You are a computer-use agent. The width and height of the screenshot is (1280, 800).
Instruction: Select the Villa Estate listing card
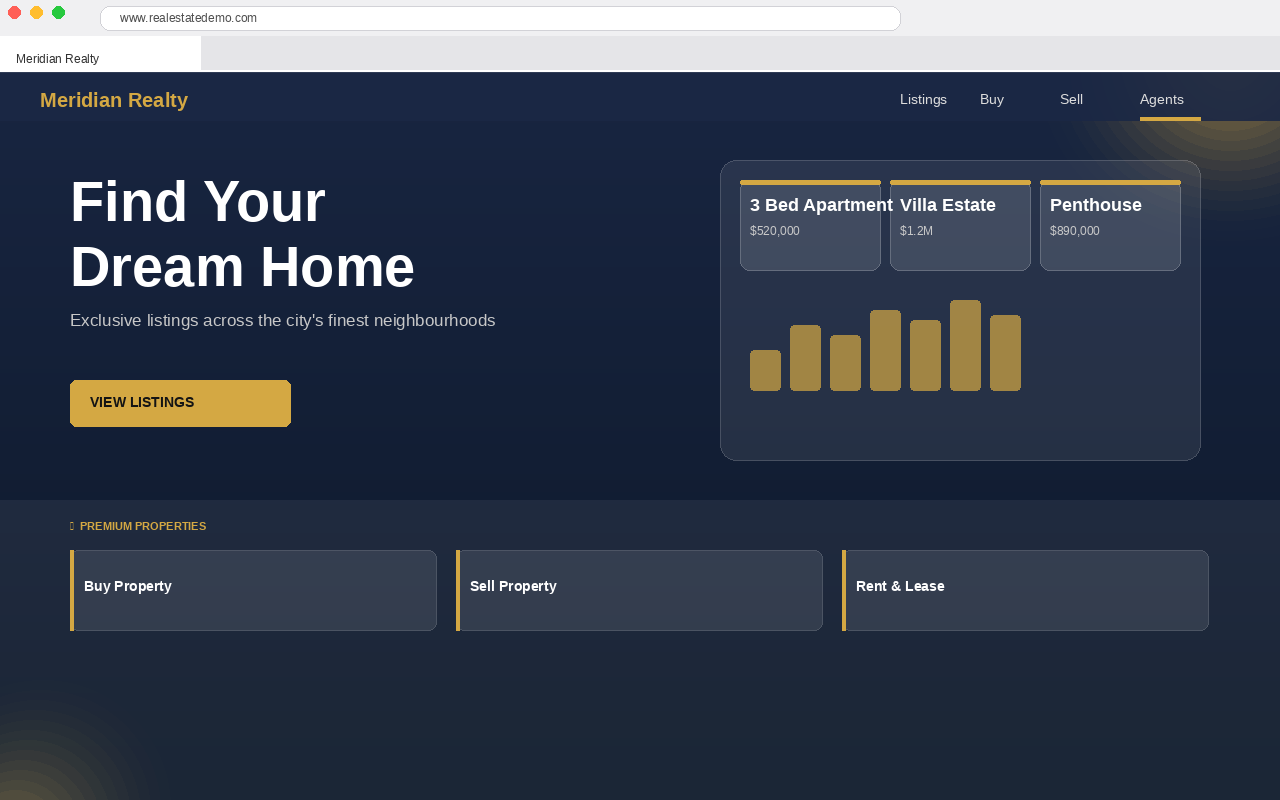[x=960, y=225]
